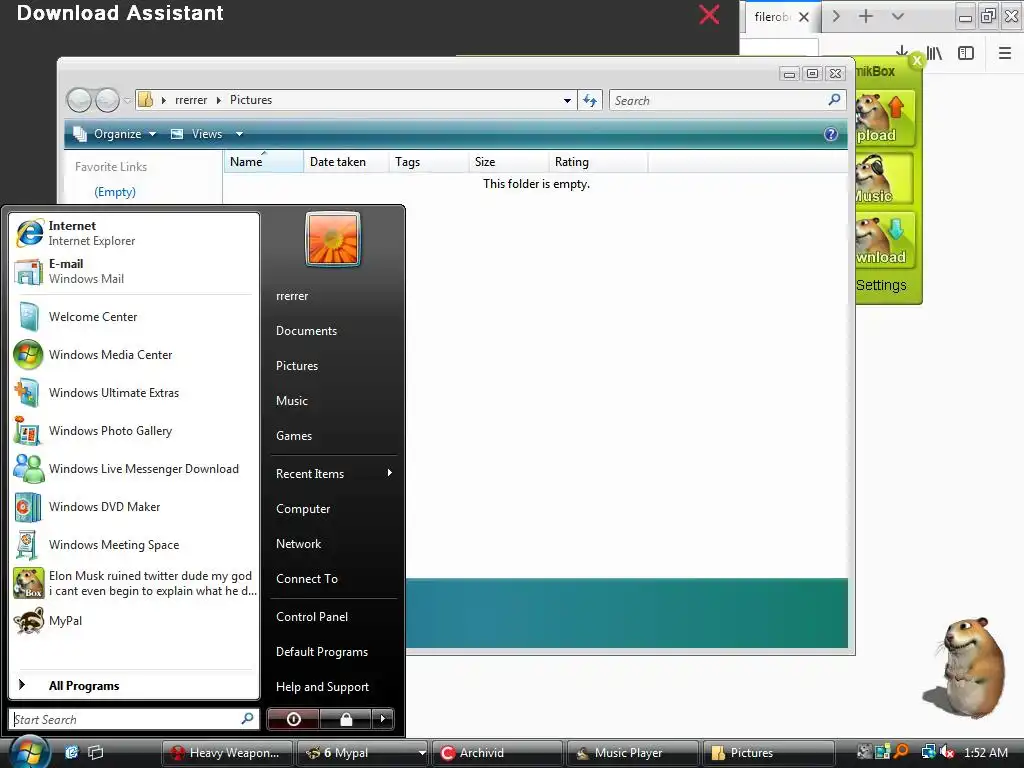Expand Recent Items submenu
Viewport: 1024px width, 768px height.
tap(332, 473)
